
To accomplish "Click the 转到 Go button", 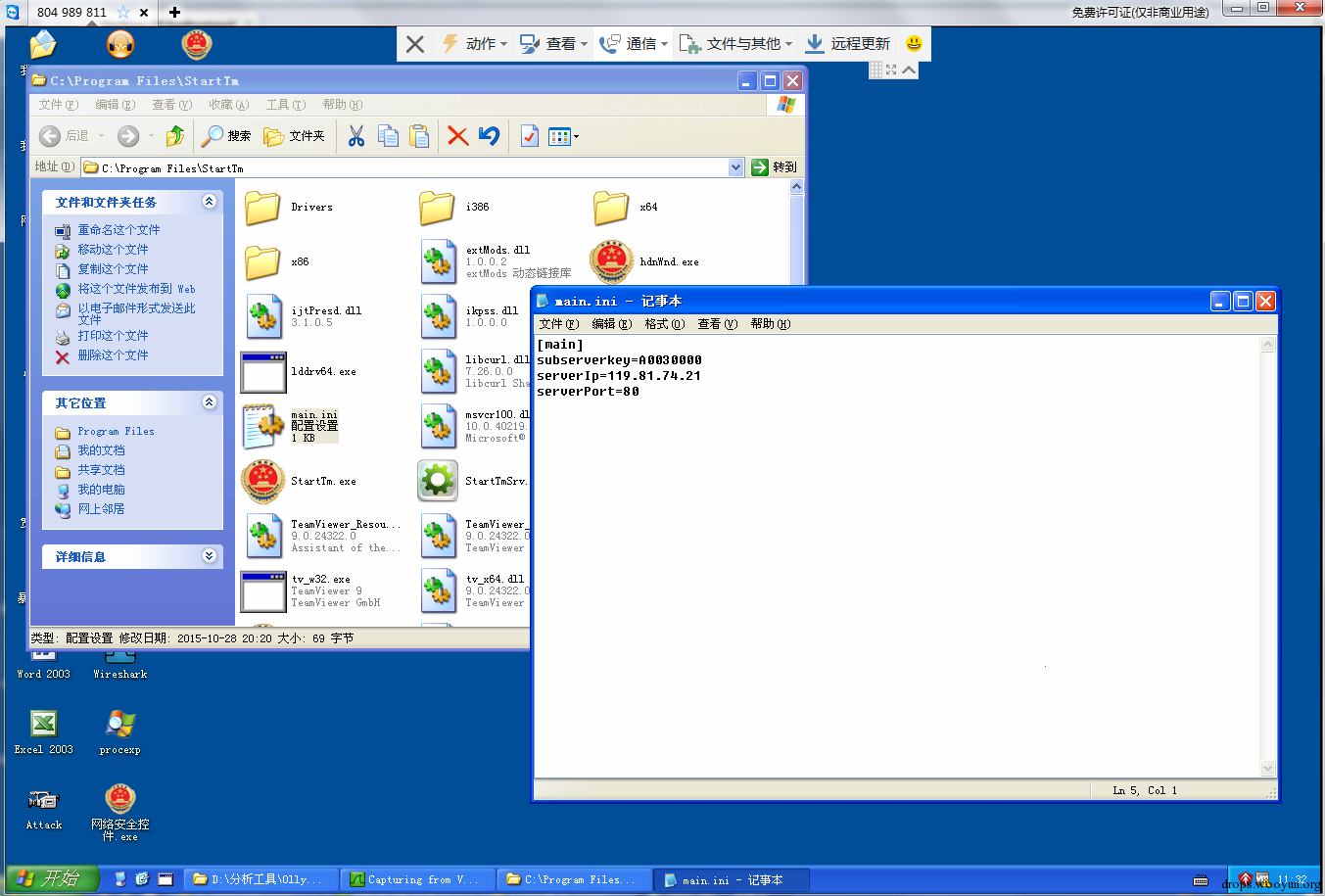I will pos(775,167).
